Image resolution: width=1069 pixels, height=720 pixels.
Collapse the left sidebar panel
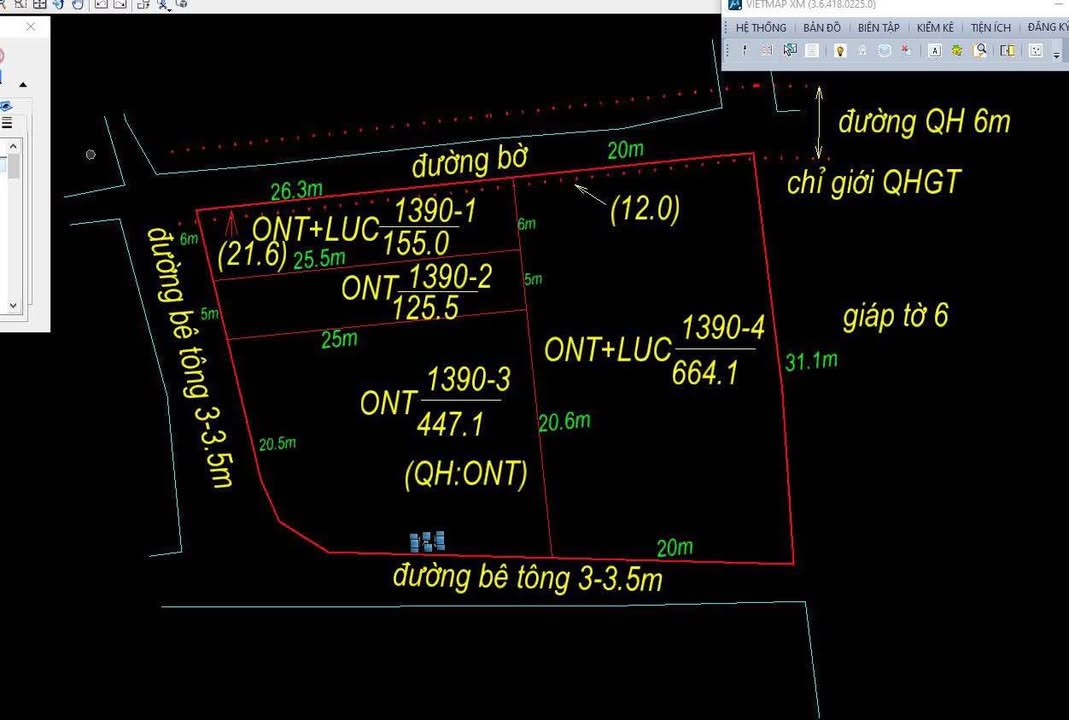30,27
